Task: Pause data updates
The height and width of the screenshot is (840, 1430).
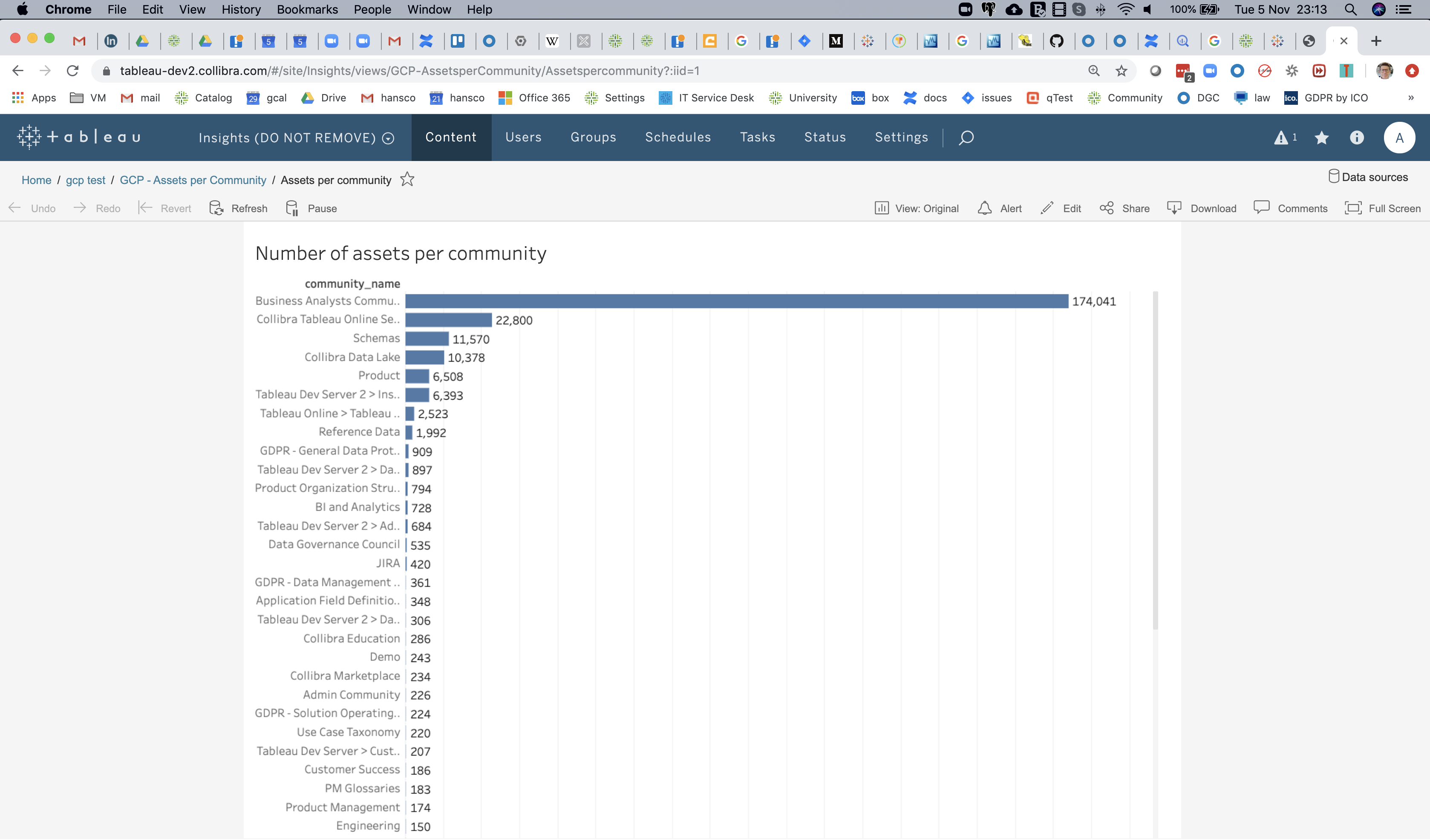Action: (311, 208)
